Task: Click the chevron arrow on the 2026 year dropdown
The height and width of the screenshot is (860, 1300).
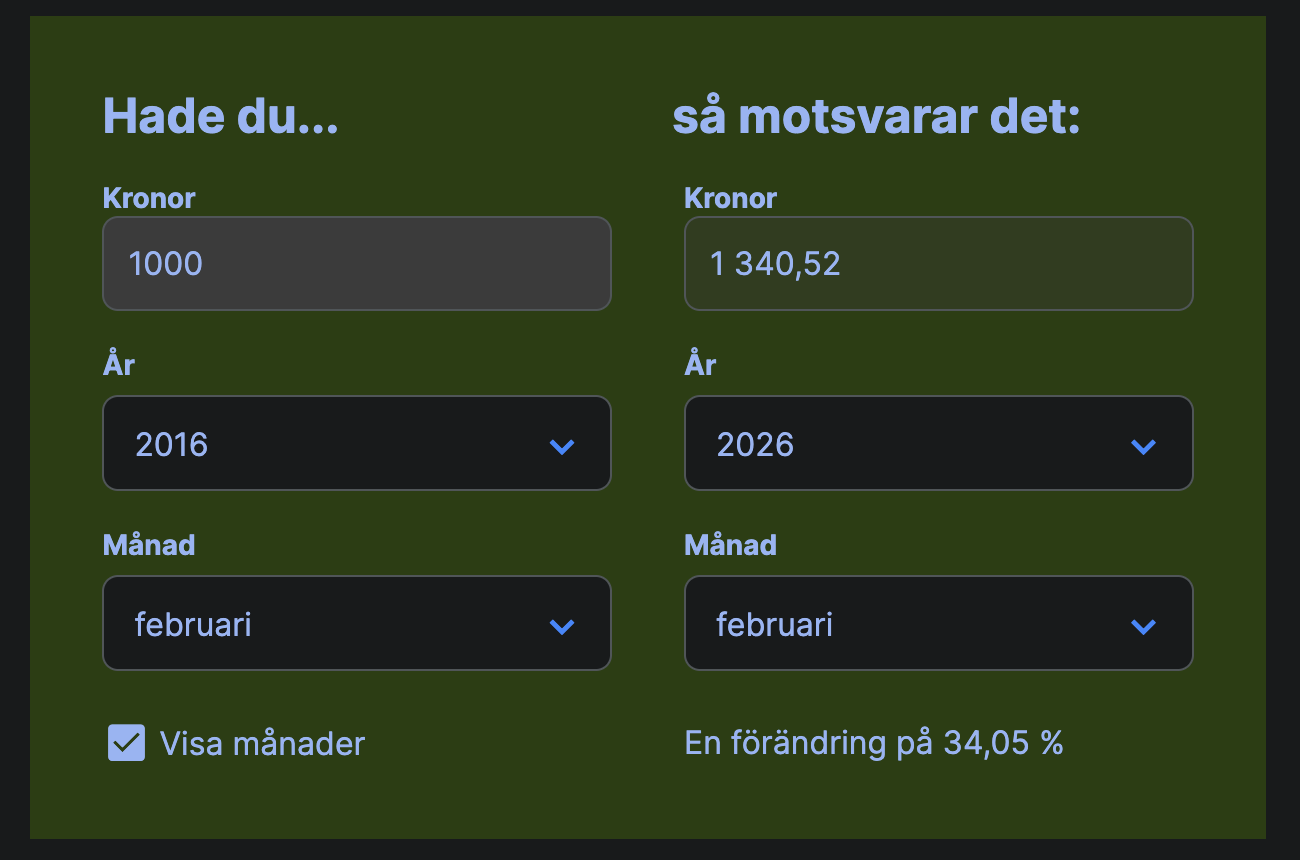Action: point(1143,446)
